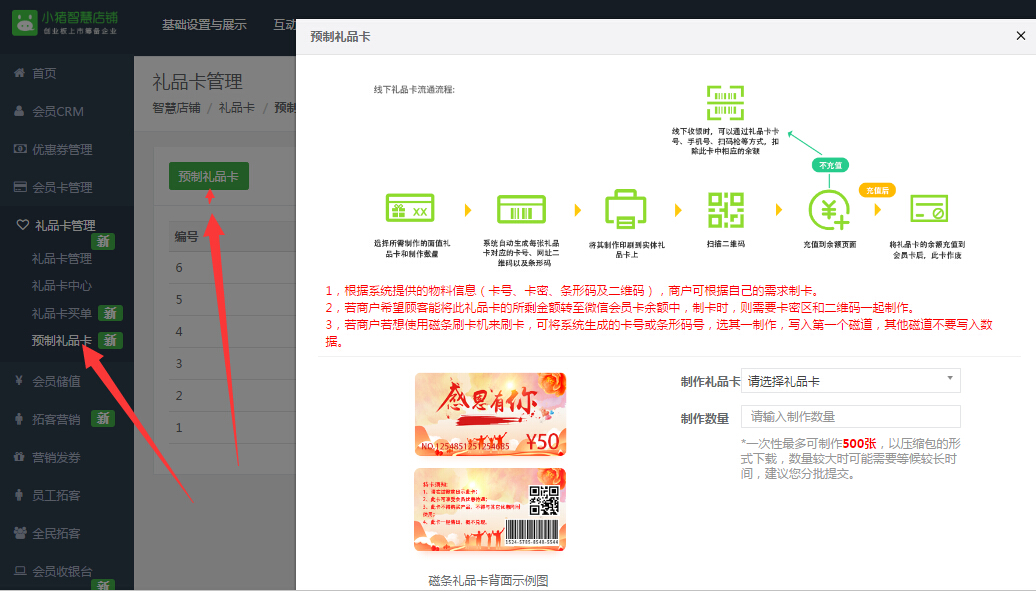The height and width of the screenshot is (594, 1036).
Task: Click the 小猪智慧店铺 logo
Action: pos(66,23)
